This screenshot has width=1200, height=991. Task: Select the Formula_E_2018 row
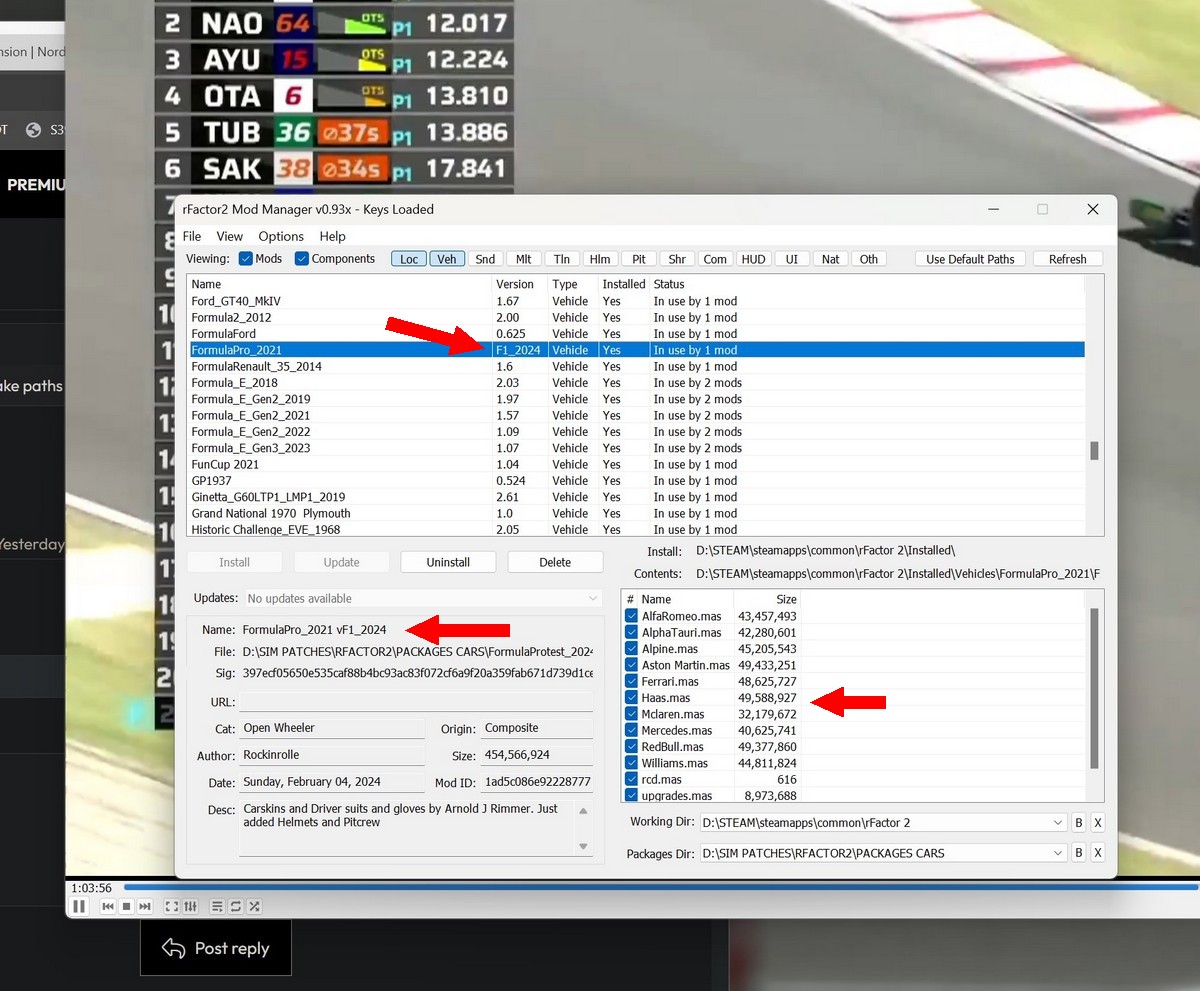(637, 383)
